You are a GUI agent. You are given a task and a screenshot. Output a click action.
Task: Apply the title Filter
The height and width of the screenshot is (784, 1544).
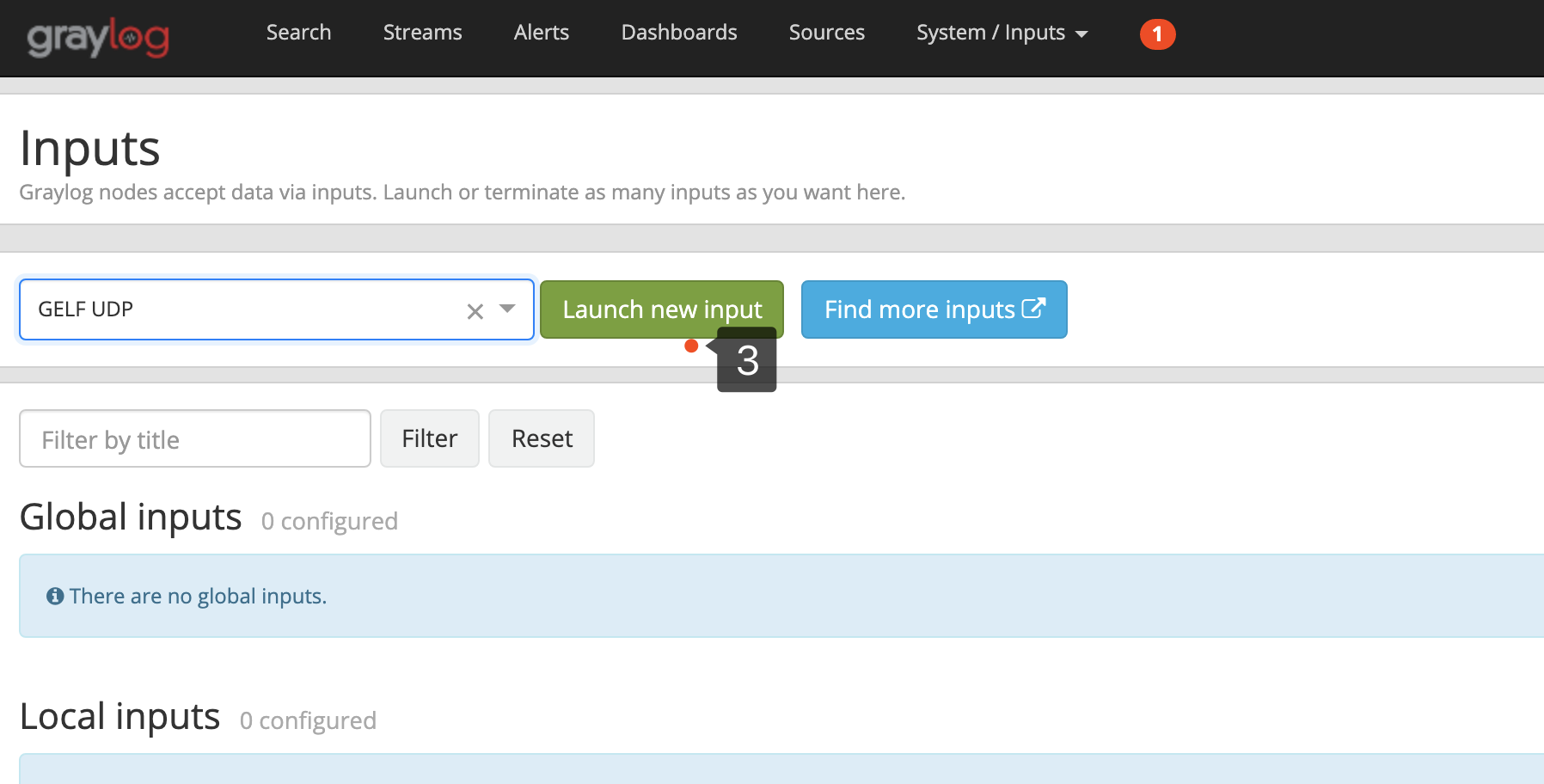pyautogui.click(x=430, y=438)
